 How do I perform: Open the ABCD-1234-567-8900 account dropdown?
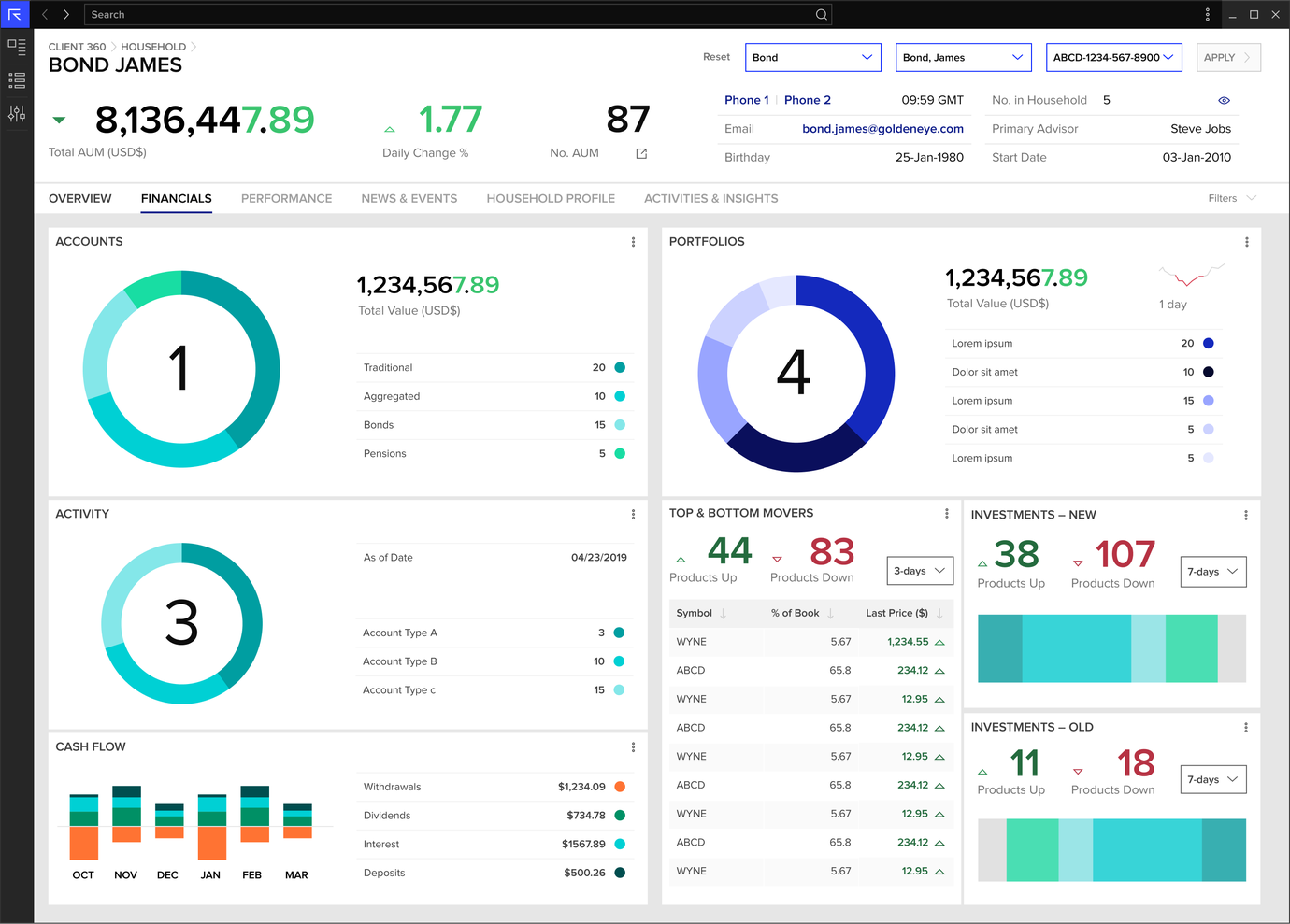click(1114, 57)
